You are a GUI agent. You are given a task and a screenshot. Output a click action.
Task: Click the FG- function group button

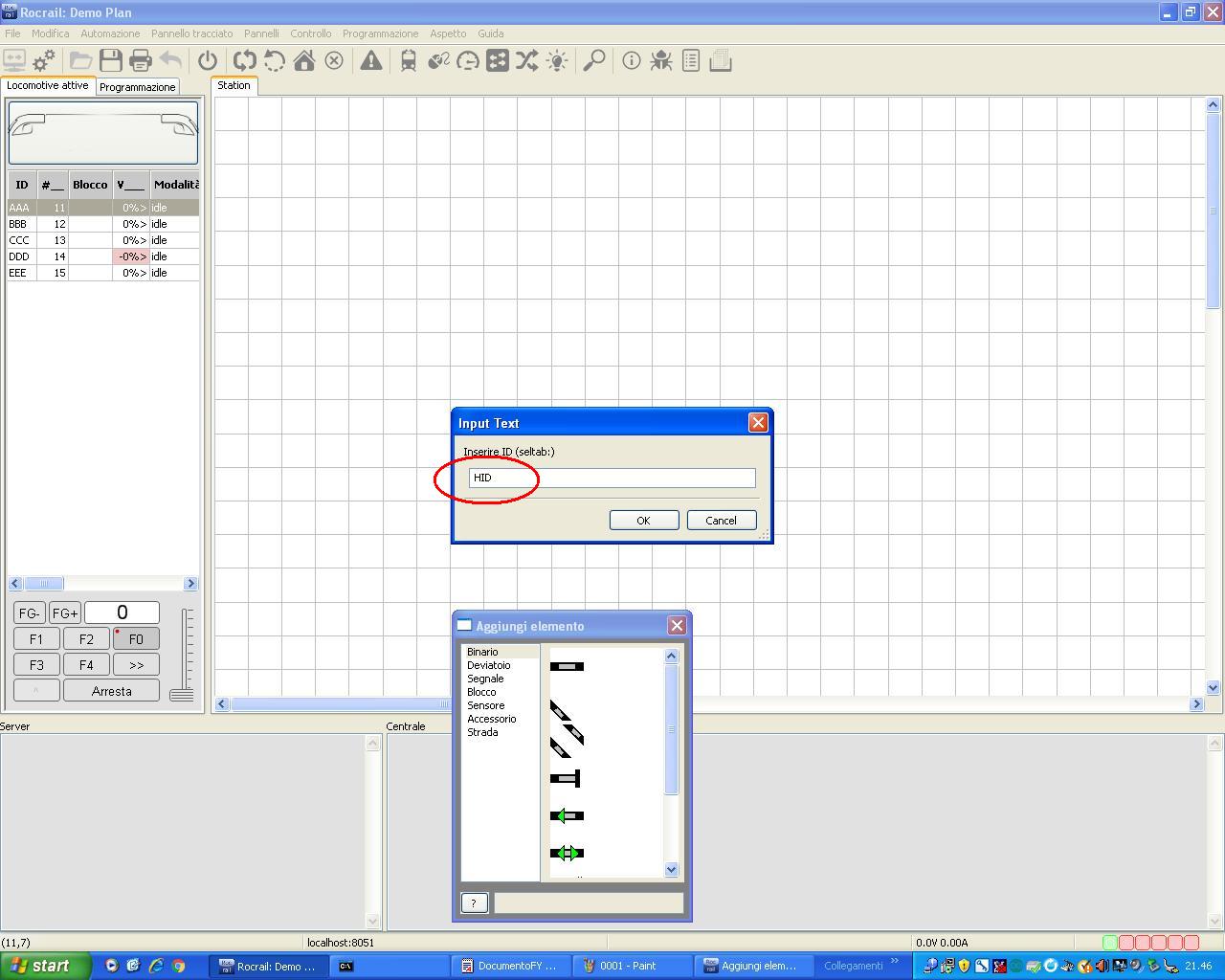coord(30,613)
